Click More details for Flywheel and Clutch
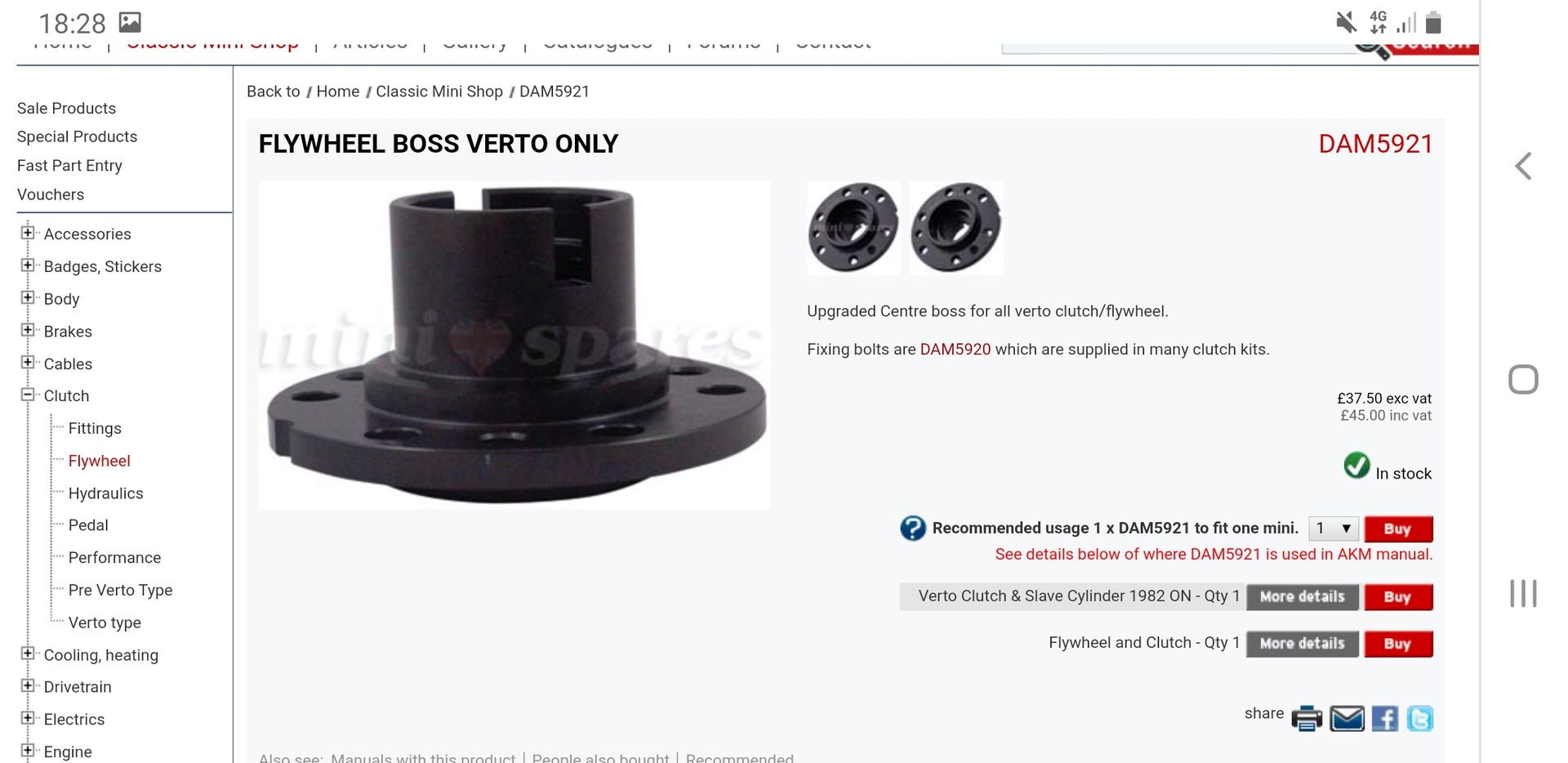The image size is (1568, 763). click(x=1302, y=644)
